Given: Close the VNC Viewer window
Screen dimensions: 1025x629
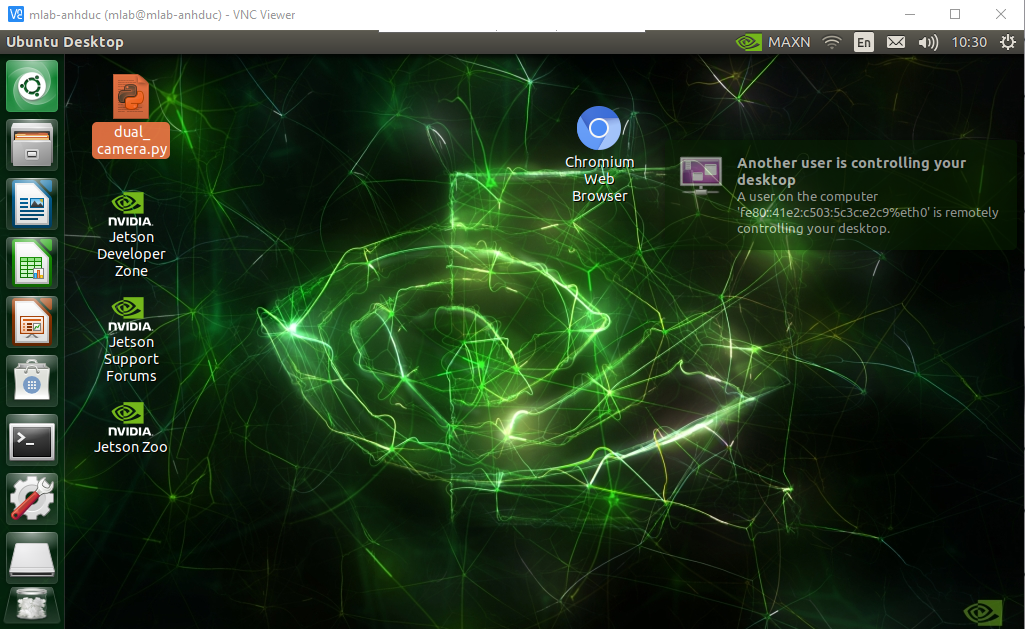Looking at the screenshot, I should tap(1001, 14).
